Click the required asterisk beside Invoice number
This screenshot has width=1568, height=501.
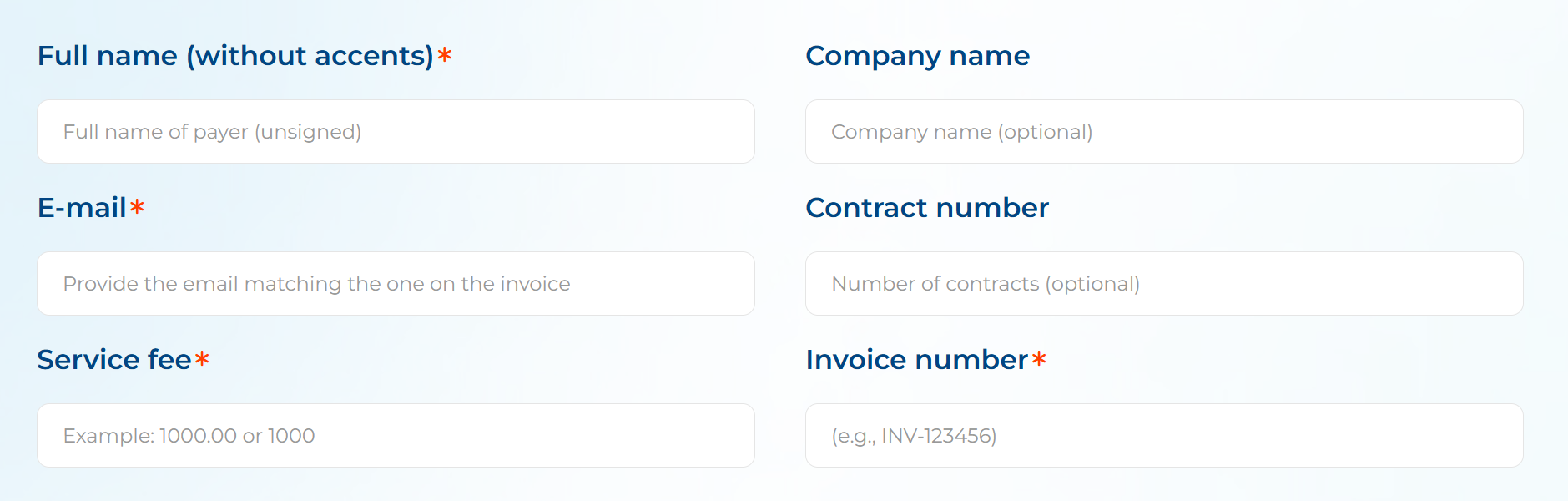[x=1039, y=359]
